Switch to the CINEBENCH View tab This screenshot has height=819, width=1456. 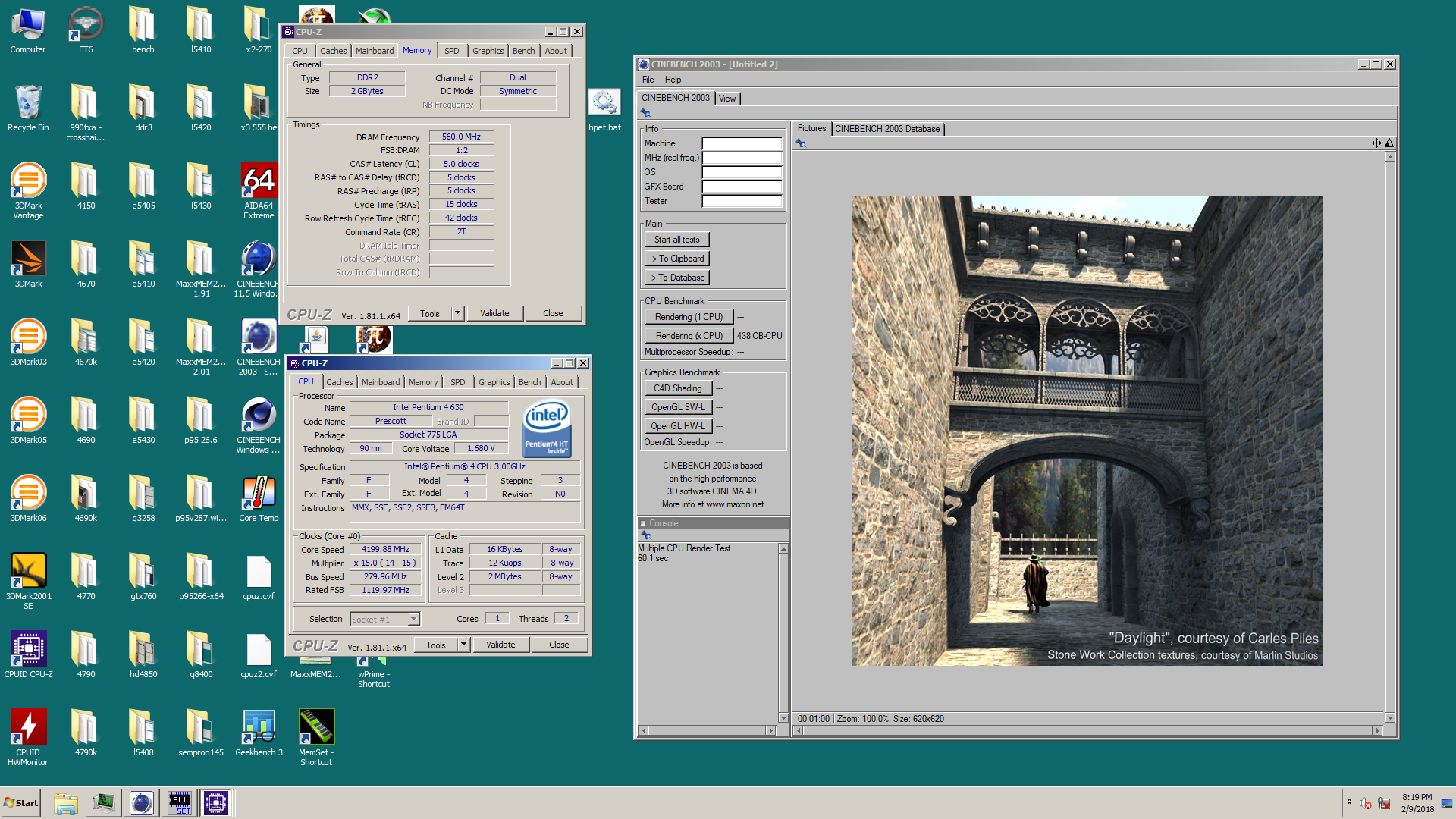(x=727, y=99)
